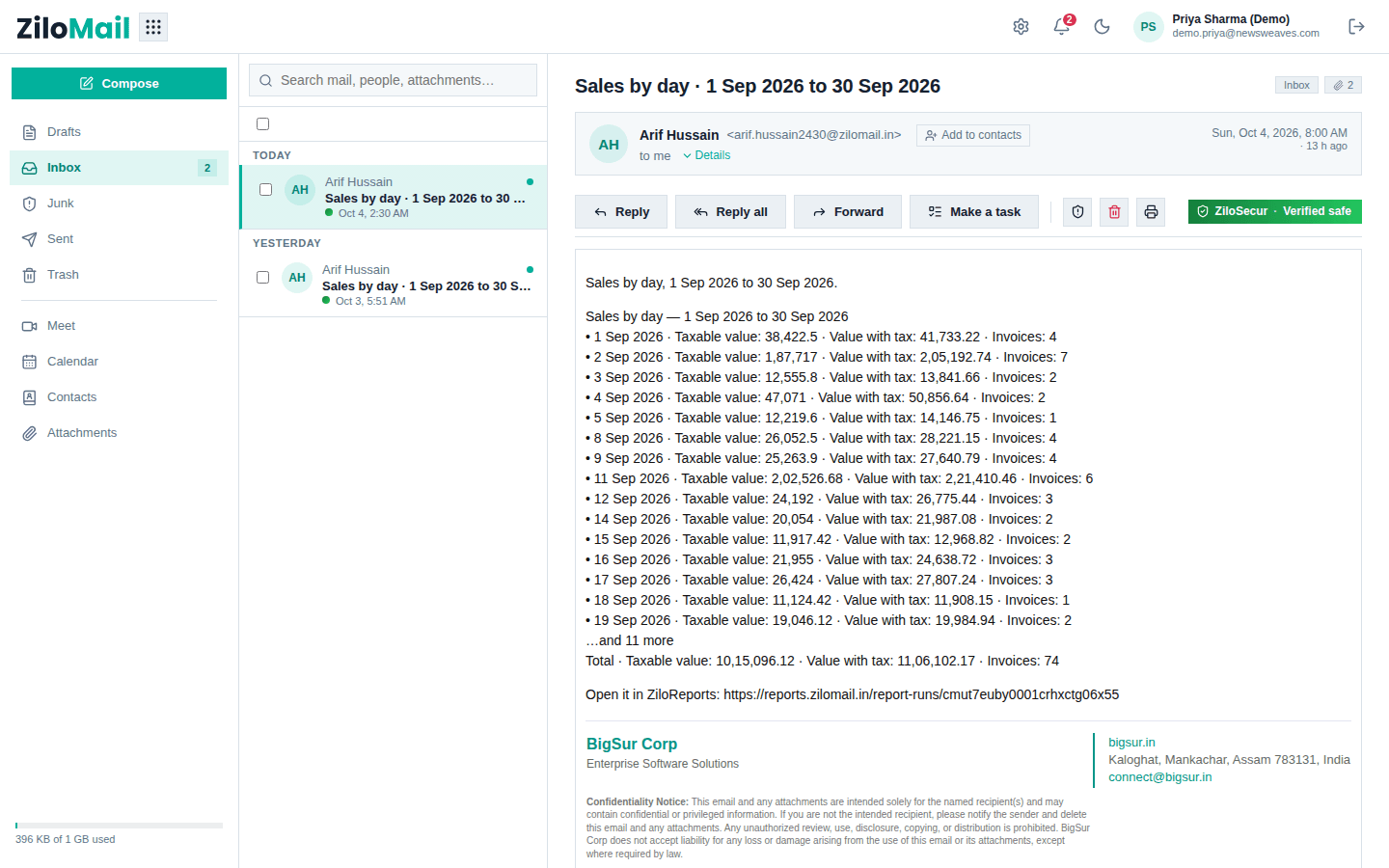The width and height of the screenshot is (1389, 868).
Task: Click BigSur Corp signature name
Action: point(632,744)
